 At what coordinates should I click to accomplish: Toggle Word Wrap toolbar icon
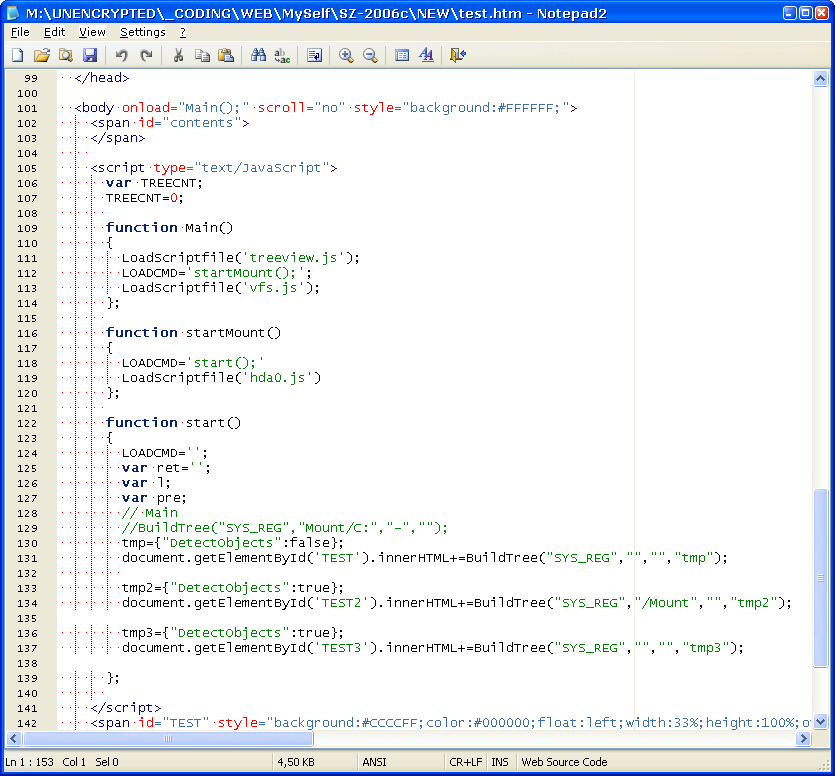(x=314, y=55)
